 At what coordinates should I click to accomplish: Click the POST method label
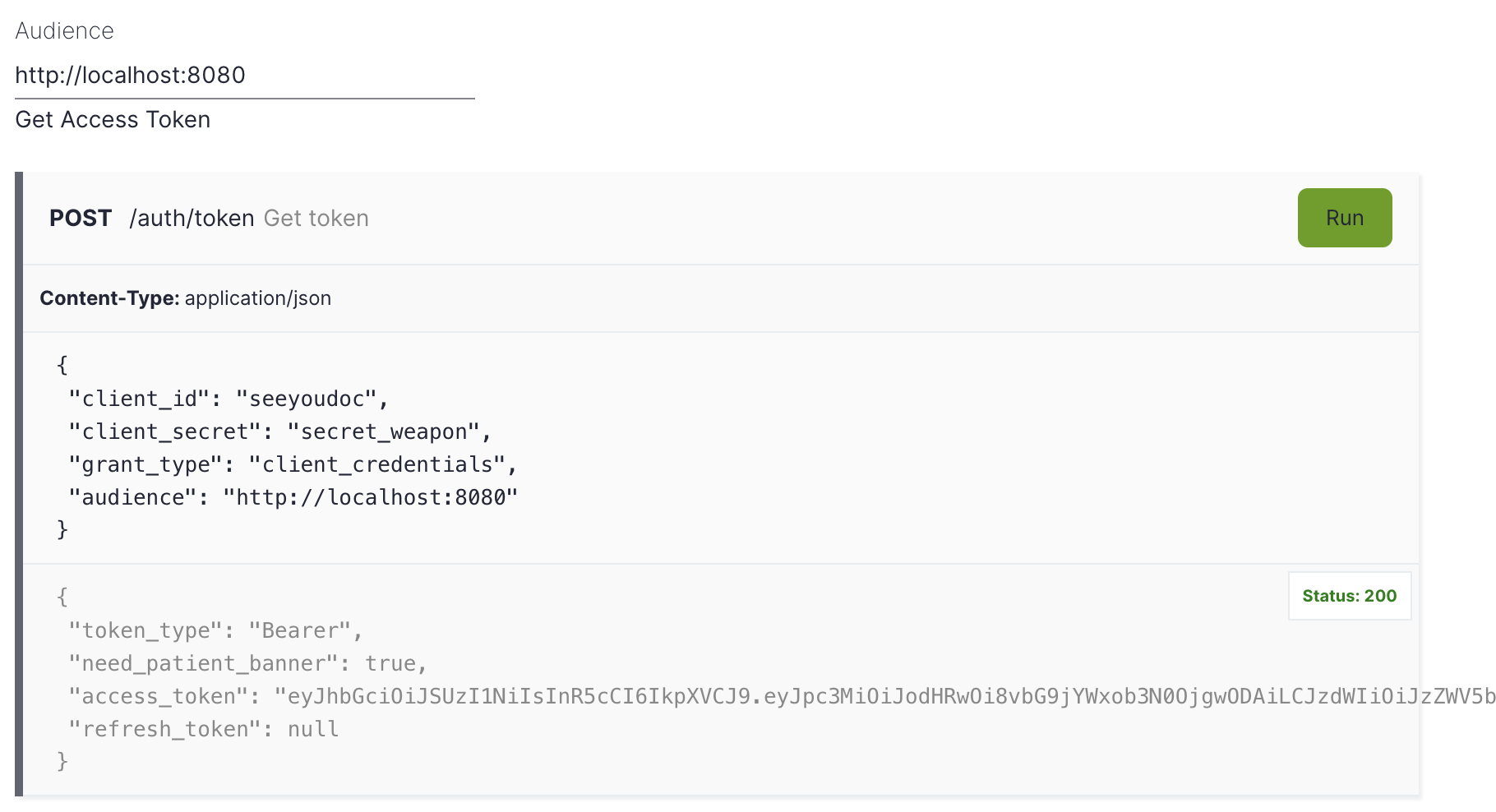click(81, 218)
